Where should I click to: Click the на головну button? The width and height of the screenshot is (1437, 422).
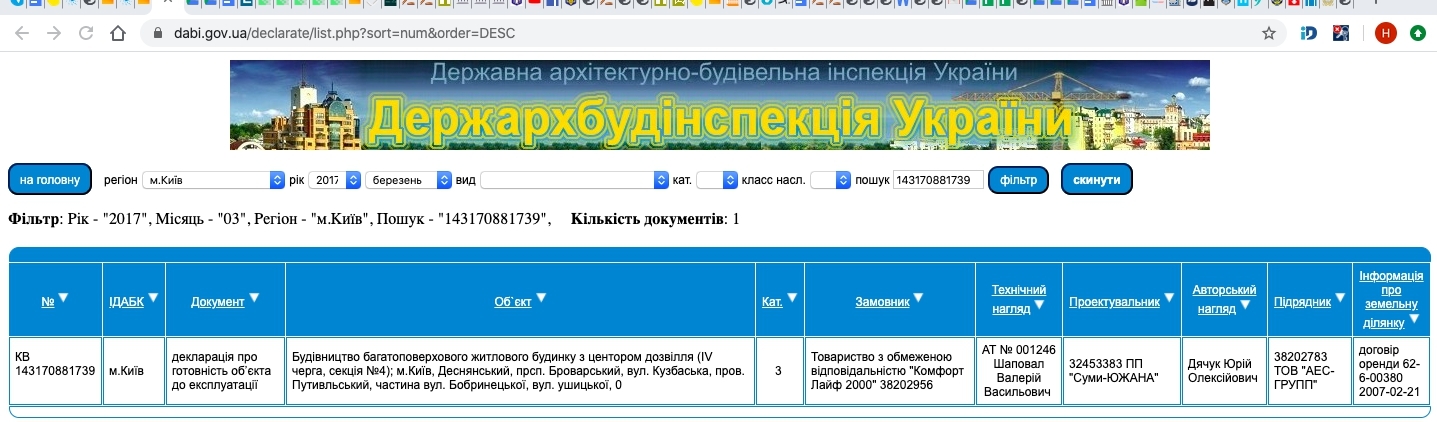pyautogui.click(x=50, y=180)
